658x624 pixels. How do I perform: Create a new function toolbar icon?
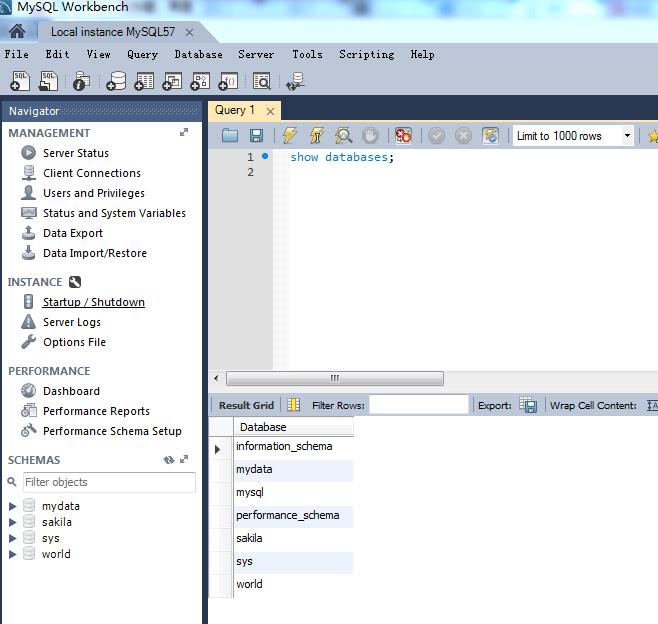228,81
